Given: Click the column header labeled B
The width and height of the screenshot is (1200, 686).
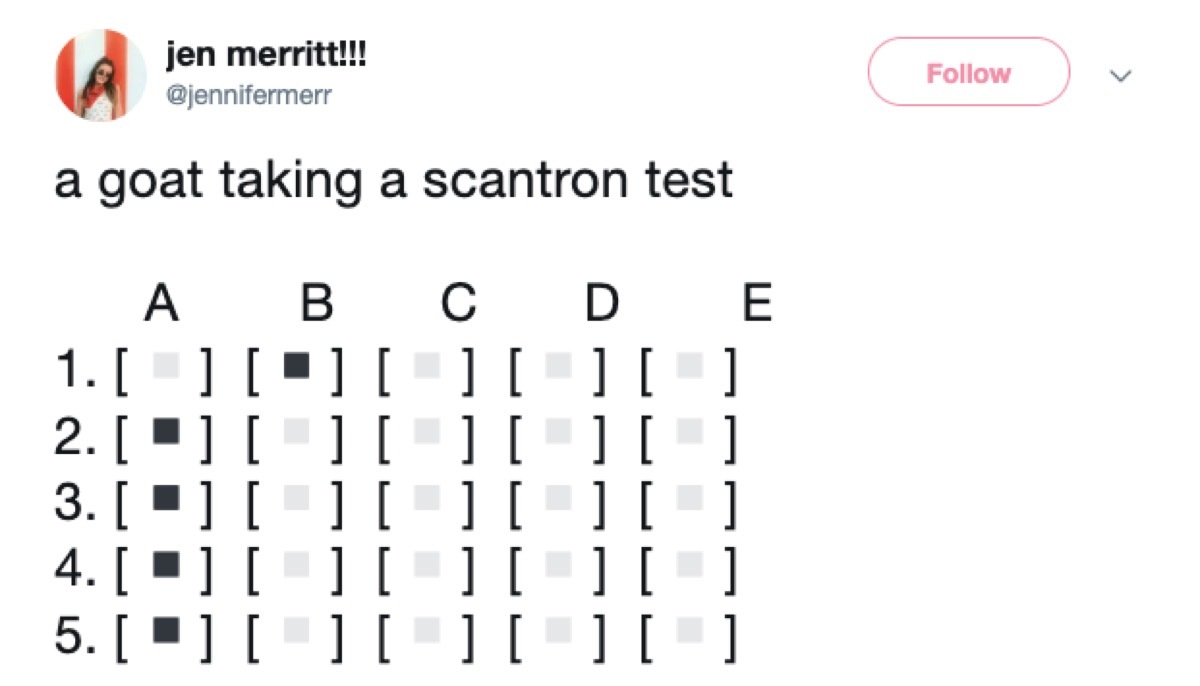Looking at the screenshot, I should click(x=315, y=299).
